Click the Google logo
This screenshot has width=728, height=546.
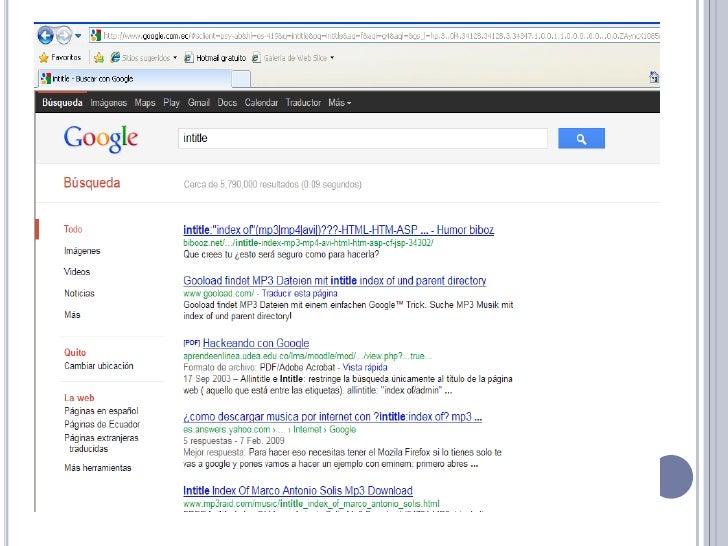click(x=101, y=138)
